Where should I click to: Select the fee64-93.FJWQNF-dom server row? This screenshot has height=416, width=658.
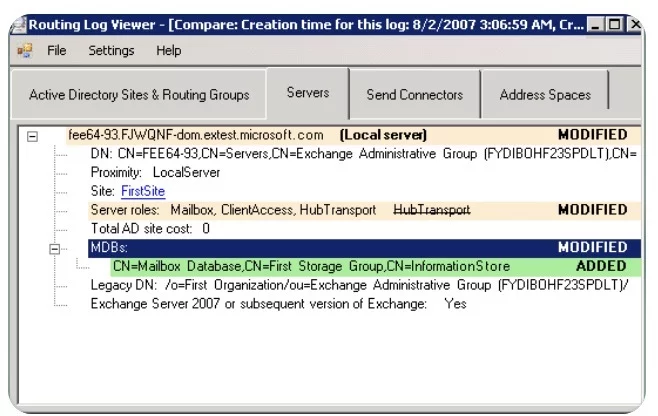(x=353, y=135)
